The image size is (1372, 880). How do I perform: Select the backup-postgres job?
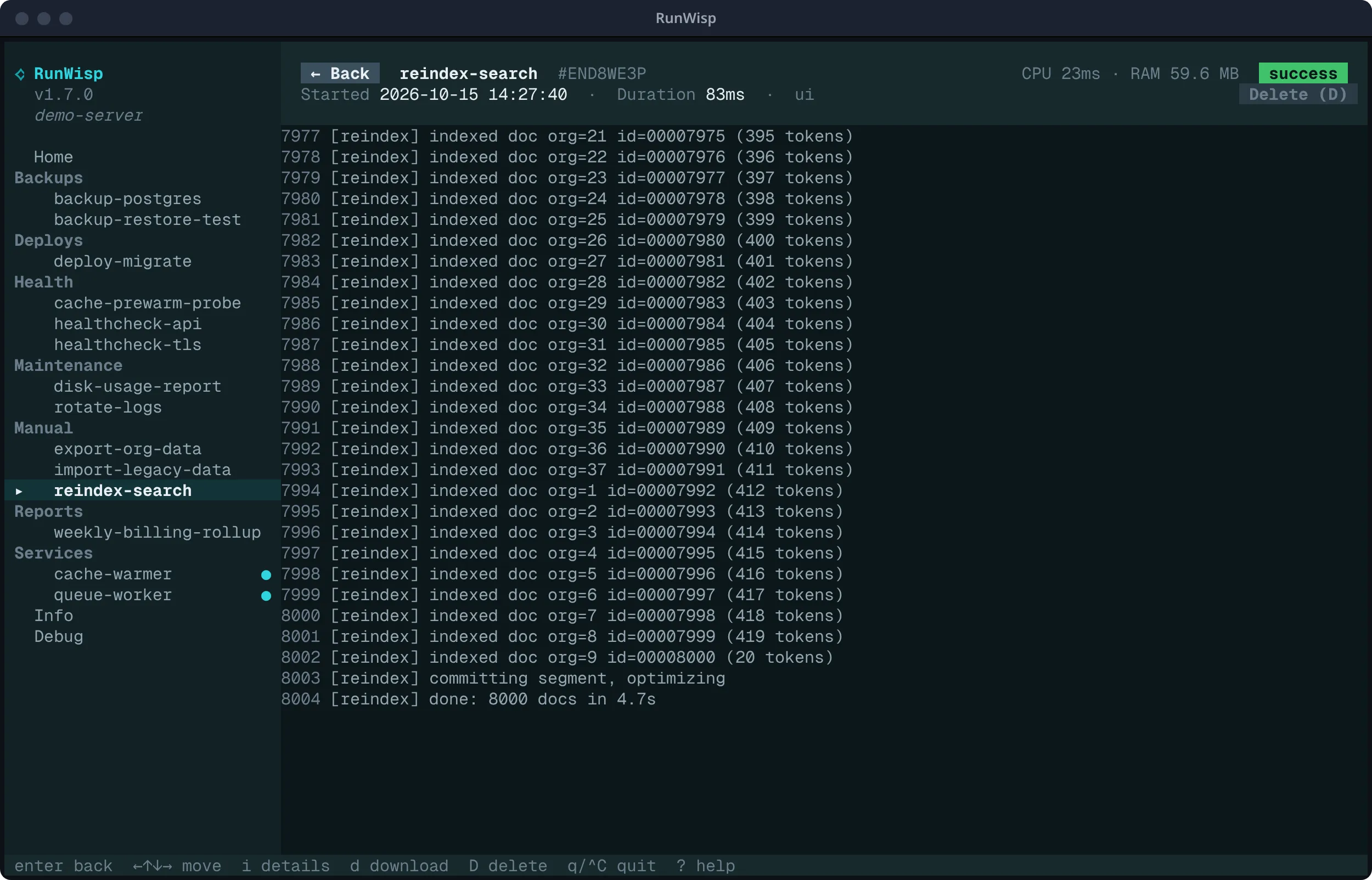point(127,199)
